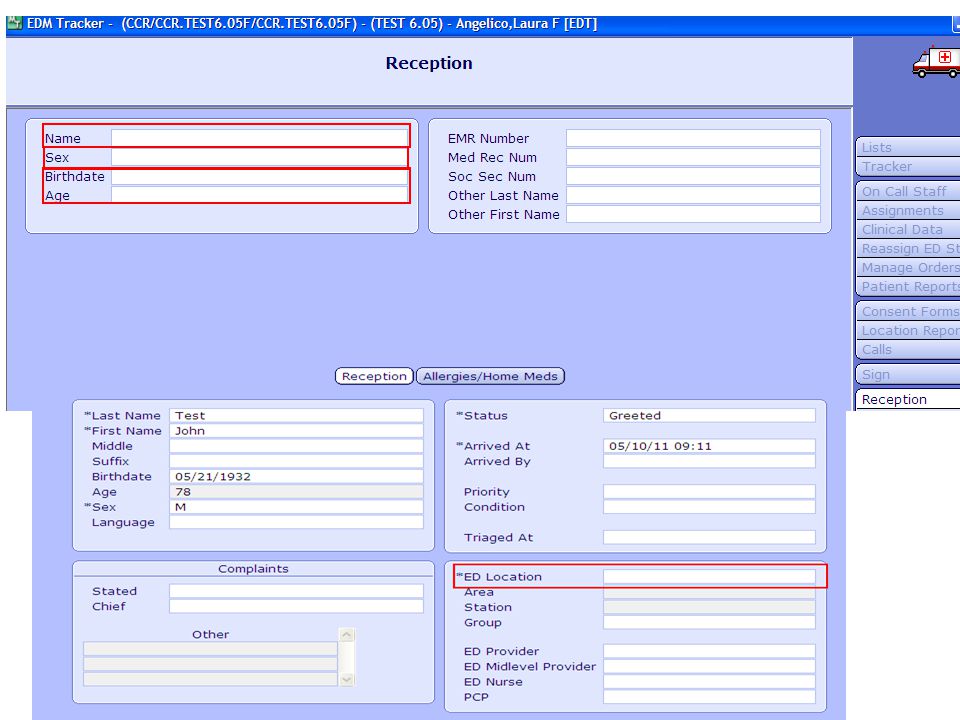The width and height of the screenshot is (960, 720).
Task: Click the Other Last Name field
Action: click(693, 195)
